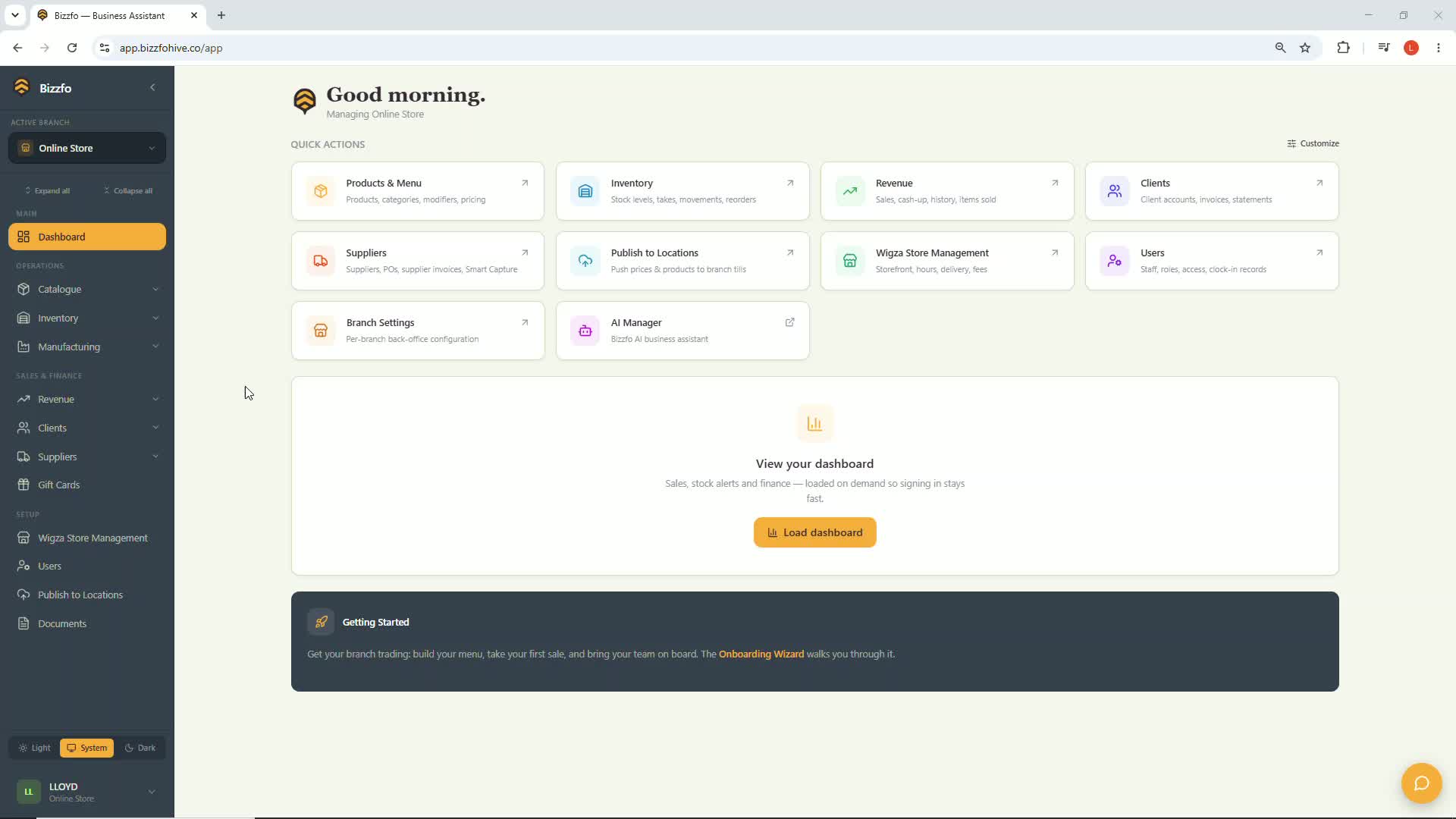Click the Getting Started rocket icon
Viewport: 1456px width, 819px height.
(321, 622)
